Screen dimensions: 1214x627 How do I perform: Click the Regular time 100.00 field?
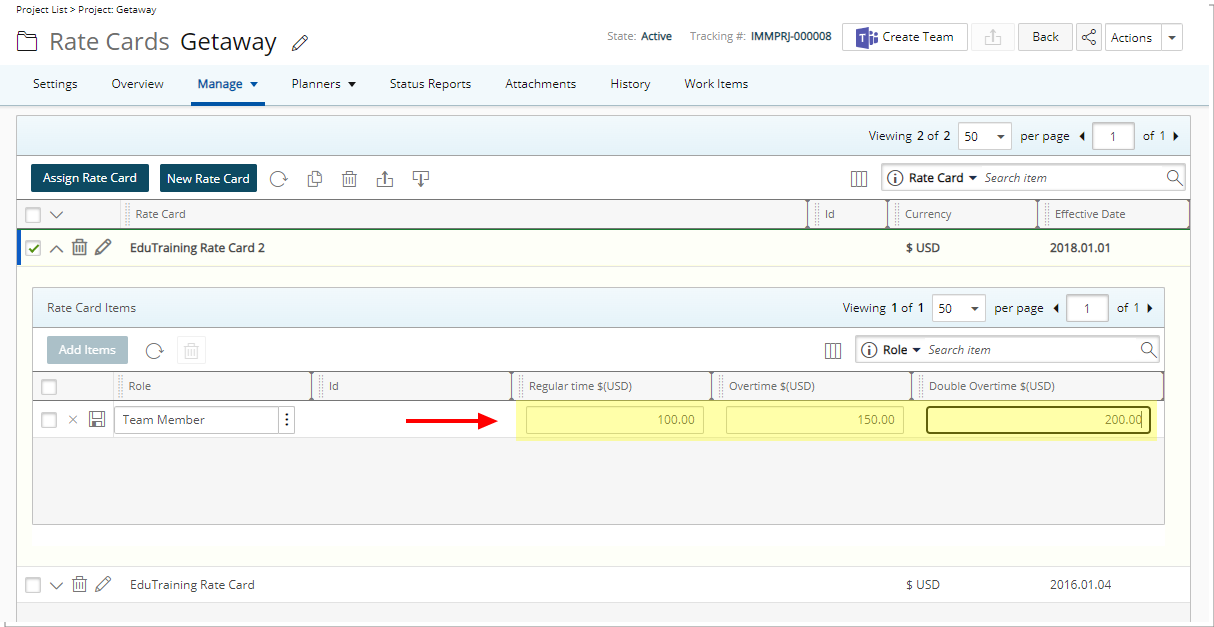click(x=614, y=420)
